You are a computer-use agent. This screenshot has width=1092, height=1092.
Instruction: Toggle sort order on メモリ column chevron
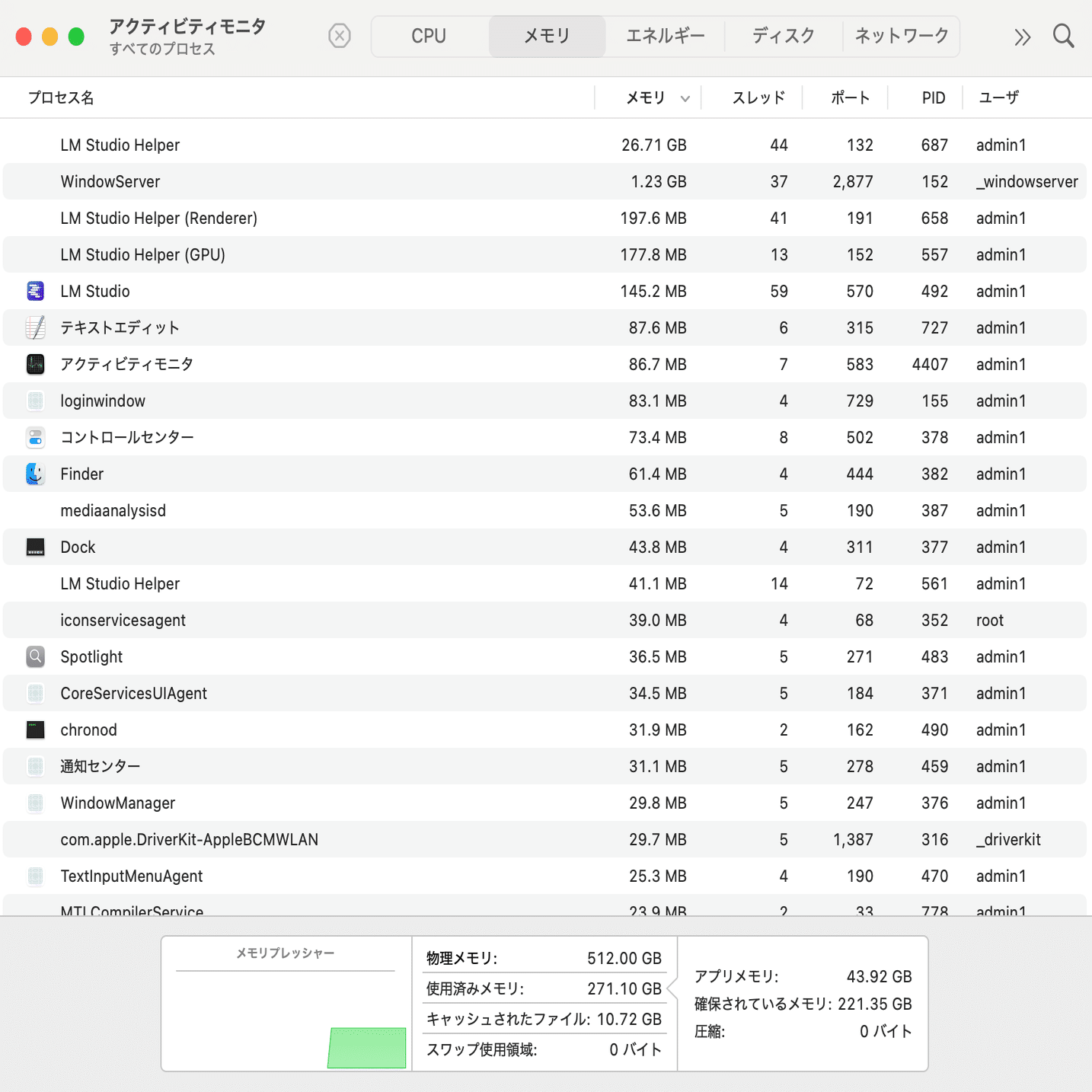click(x=685, y=98)
